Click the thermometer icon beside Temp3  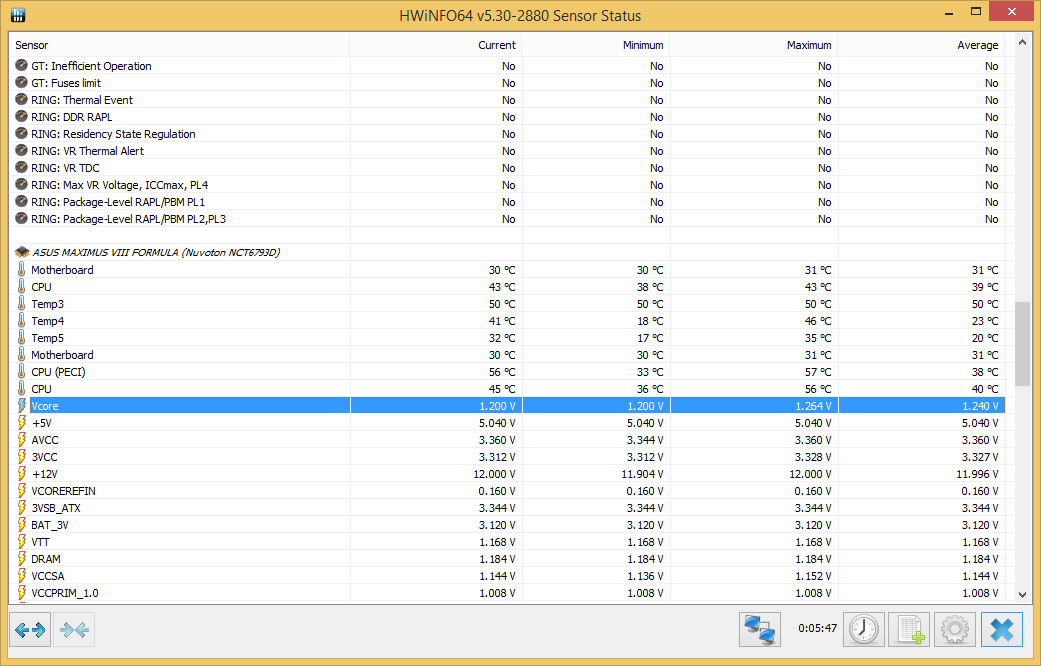coord(21,303)
